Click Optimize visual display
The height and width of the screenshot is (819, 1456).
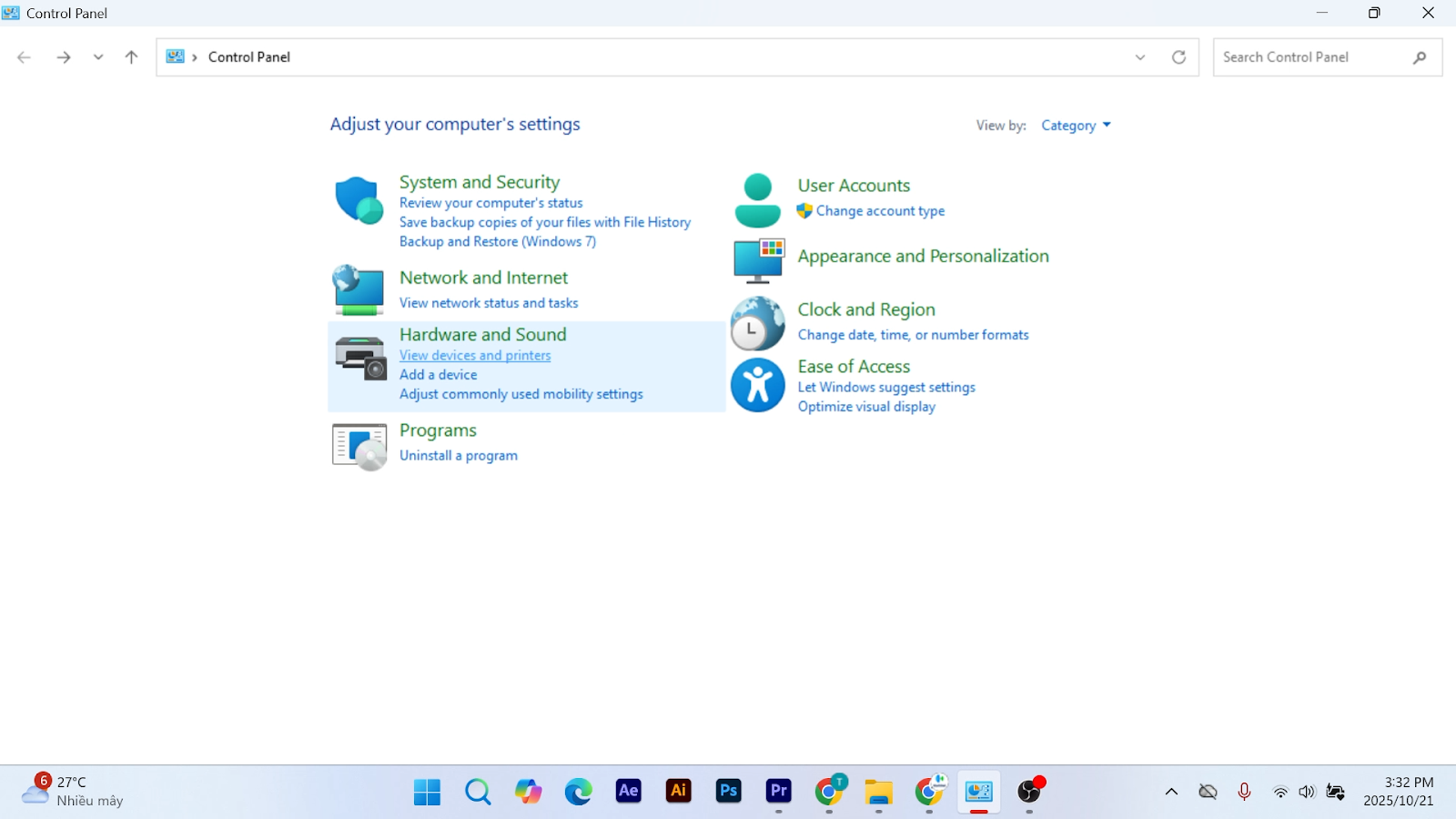(866, 407)
